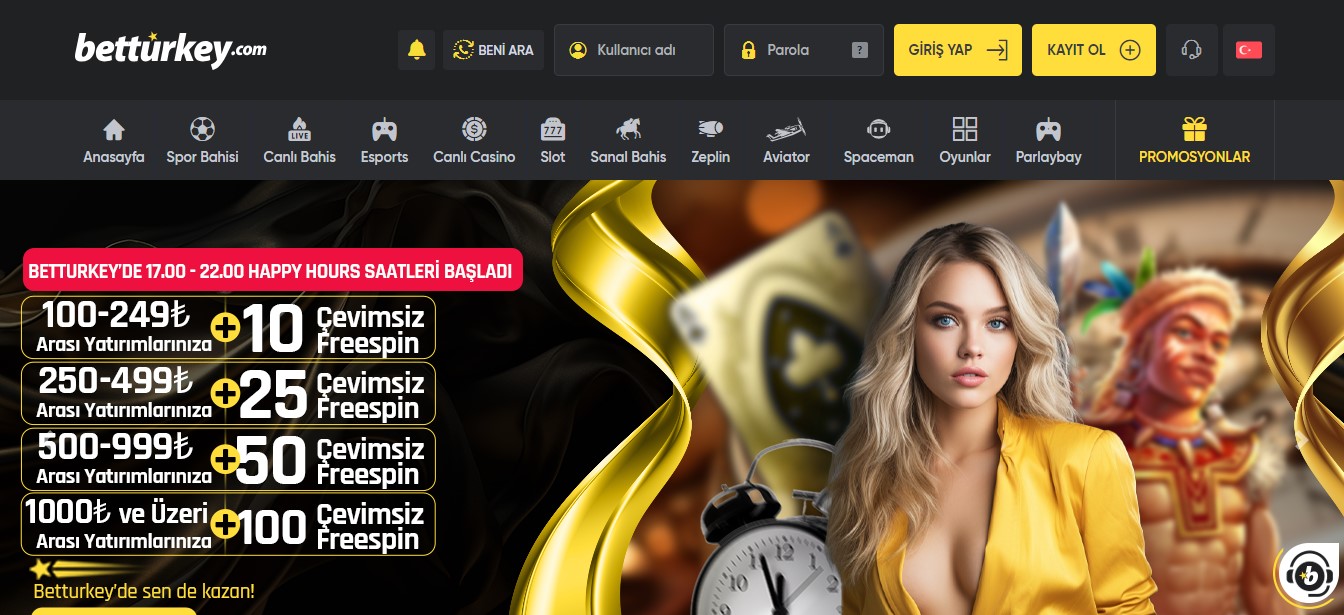The height and width of the screenshot is (615, 1344).
Task: Click the 500-999₺ 50 Freespin offer
Action: click(x=229, y=459)
